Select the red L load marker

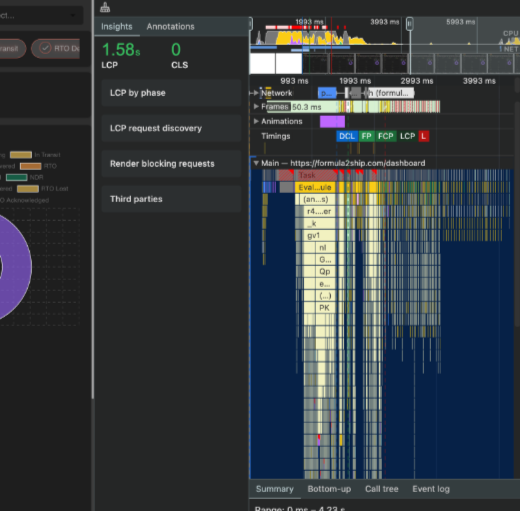(424, 136)
